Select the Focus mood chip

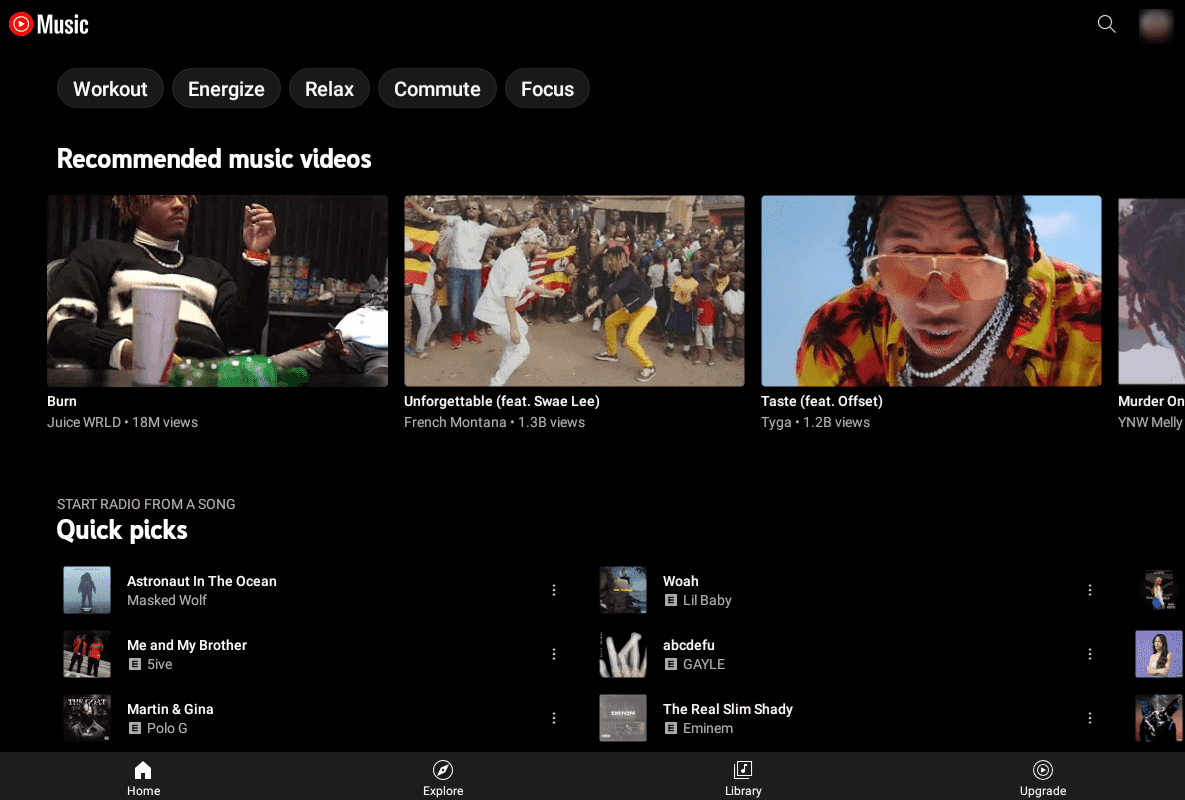pyautogui.click(x=547, y=88)
